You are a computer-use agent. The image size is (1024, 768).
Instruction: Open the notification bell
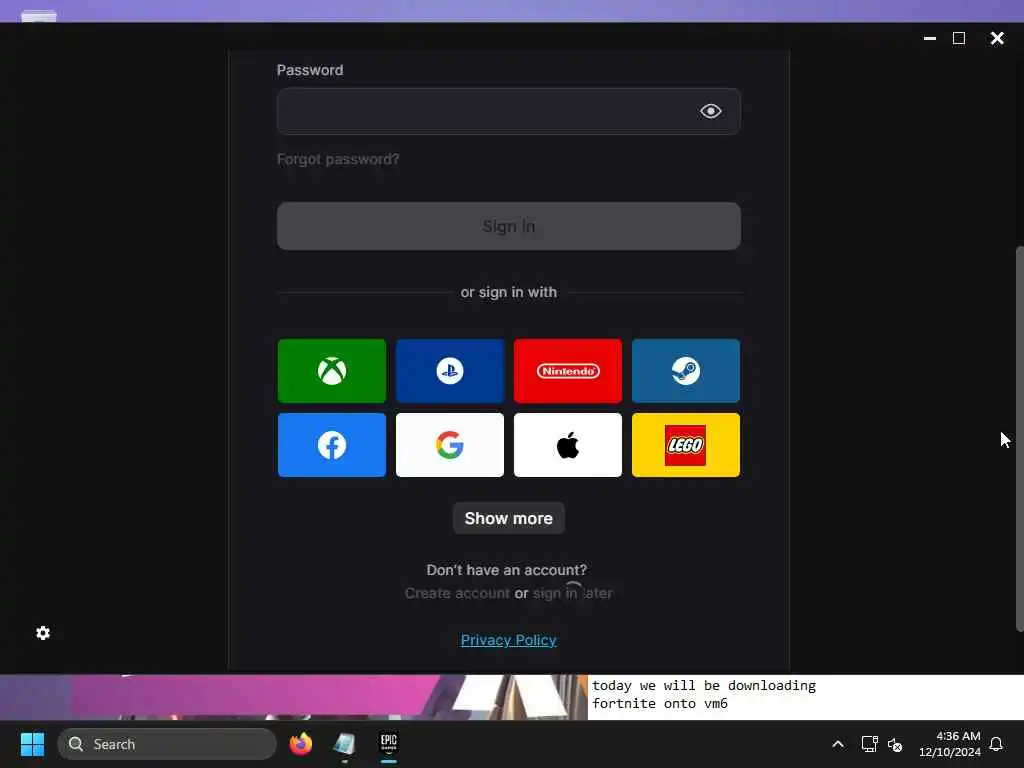point(997,744)
